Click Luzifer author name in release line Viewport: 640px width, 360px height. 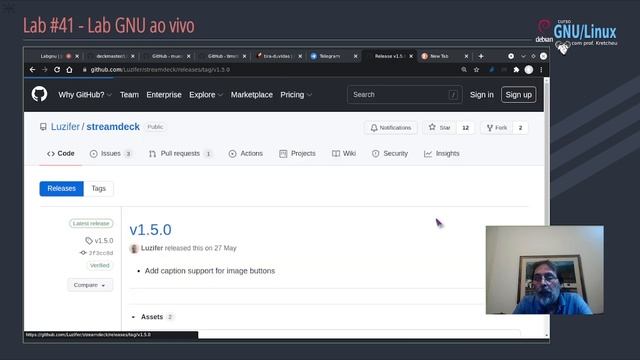point(152,248)
